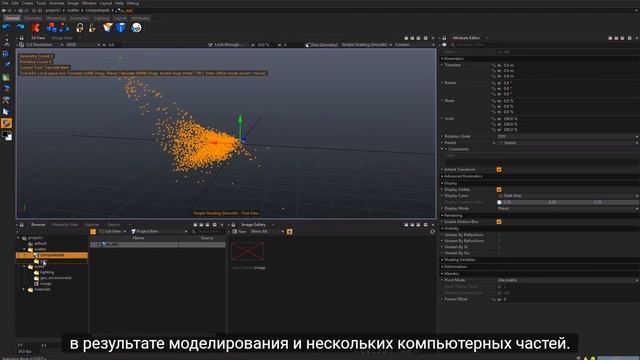
Task: Select the active orange tool in left toolbar
Action: [x=7, y=123]
